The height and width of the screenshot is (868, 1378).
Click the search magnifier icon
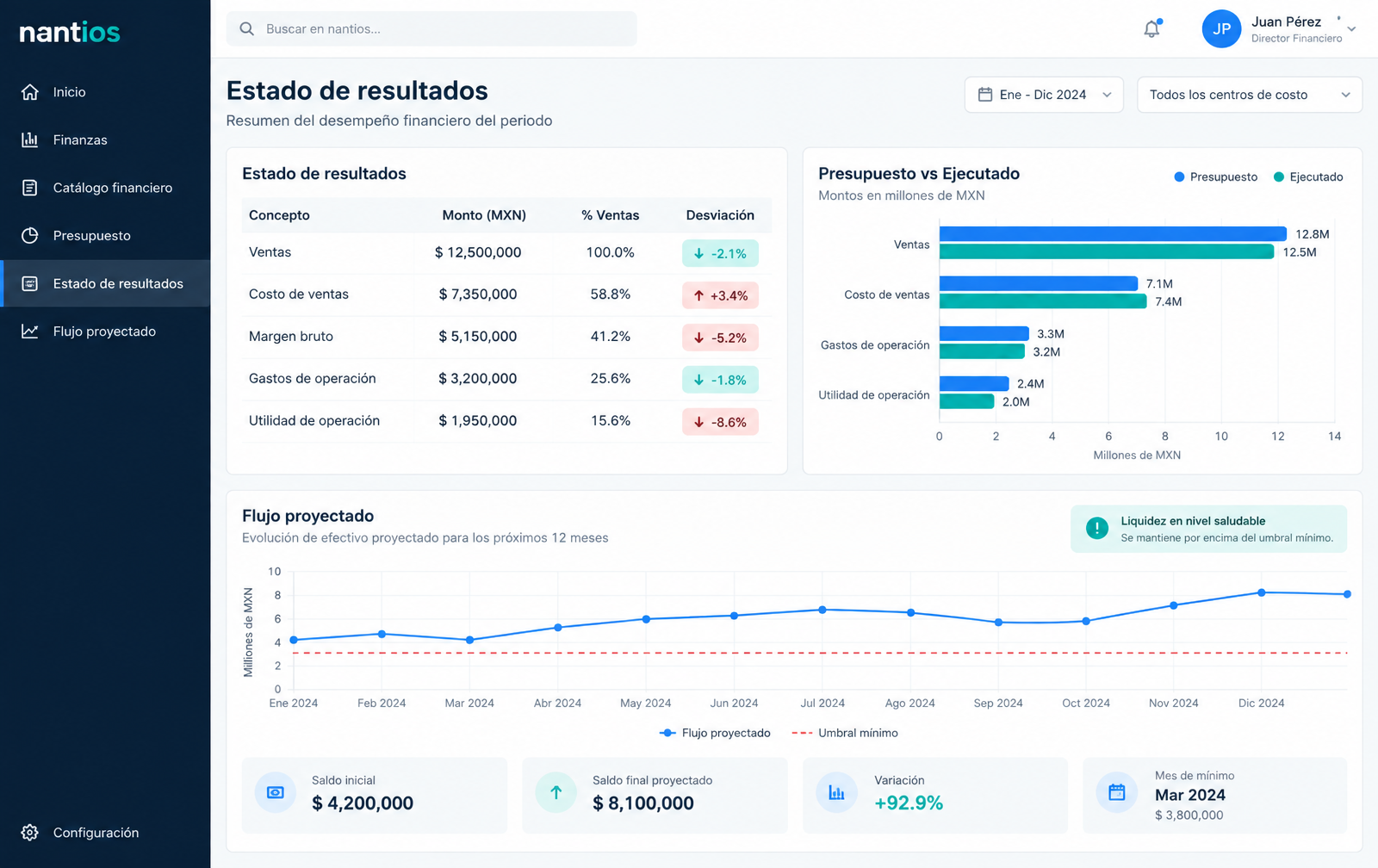point(247,29)
